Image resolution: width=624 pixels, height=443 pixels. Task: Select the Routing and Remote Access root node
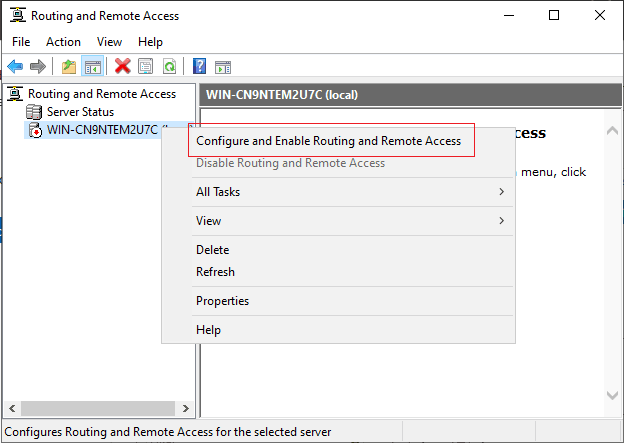tap(101, 94)
